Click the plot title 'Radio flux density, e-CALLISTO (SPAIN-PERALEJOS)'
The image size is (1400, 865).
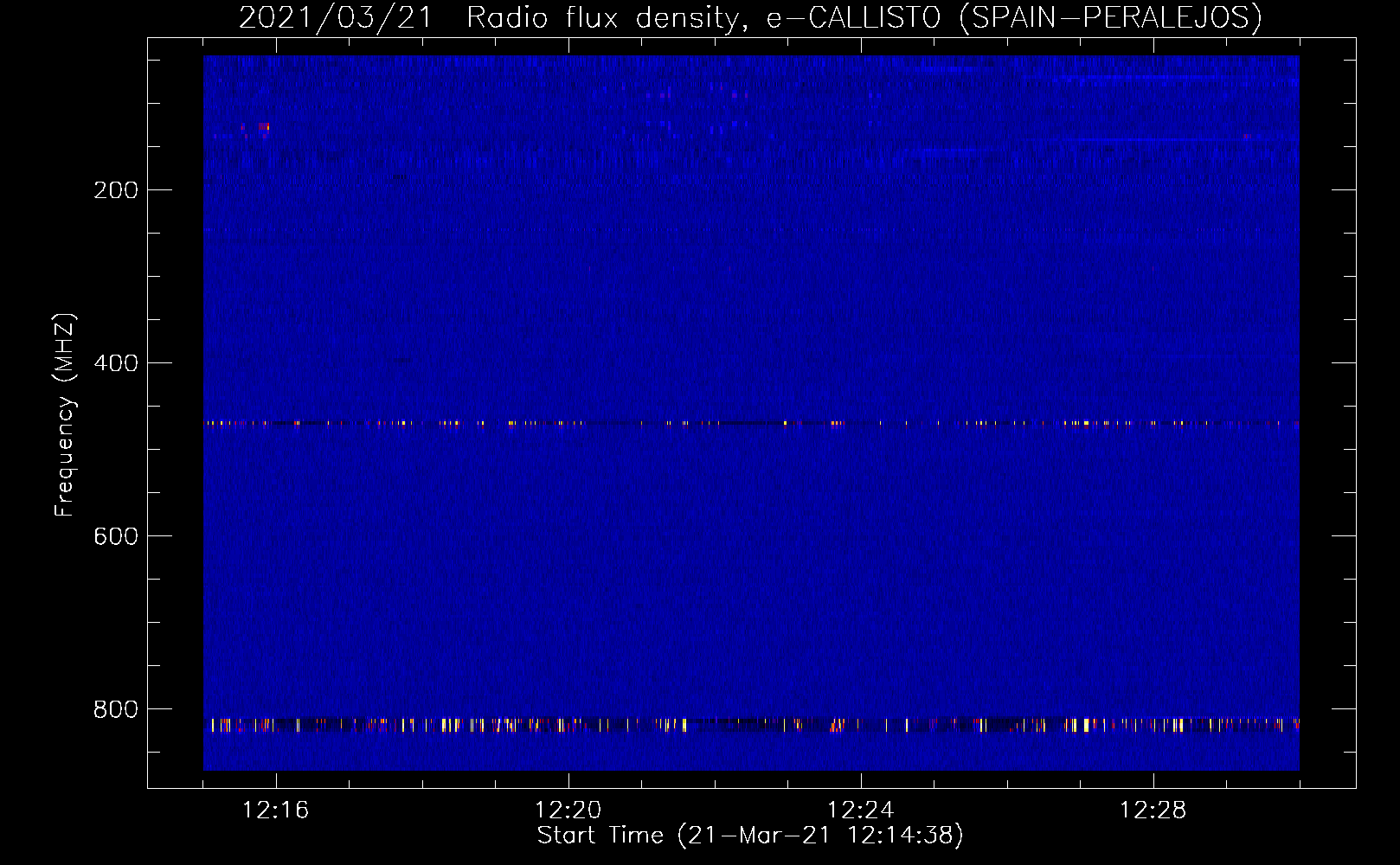coord(864,17)
